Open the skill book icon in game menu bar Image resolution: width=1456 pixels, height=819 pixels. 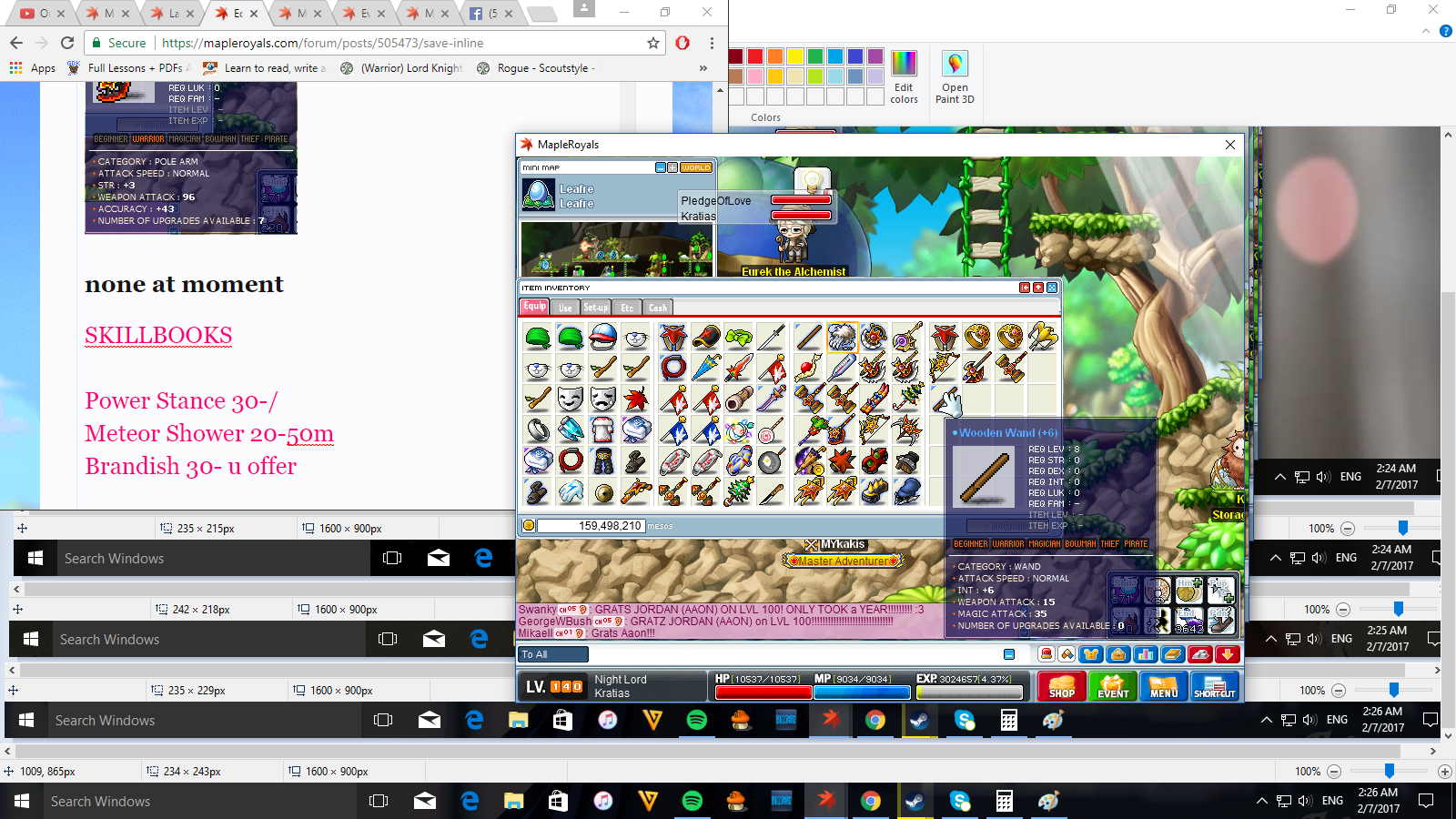pos(1173,654)
